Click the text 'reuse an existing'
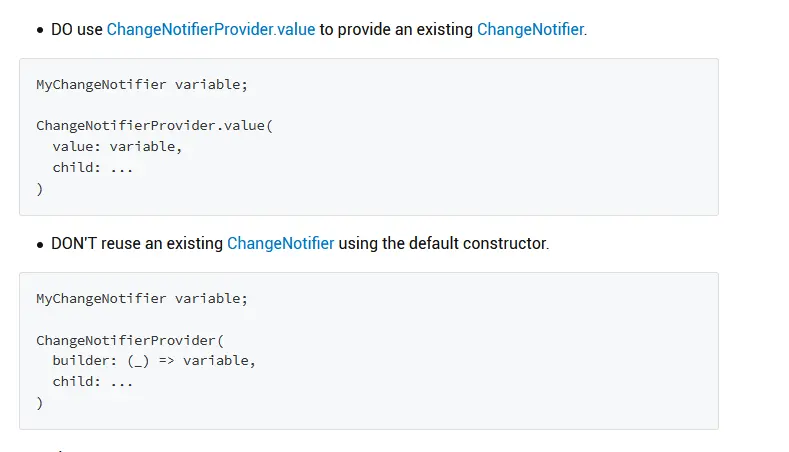This screenshot has width=789, height=452. (x=162, y=244)
